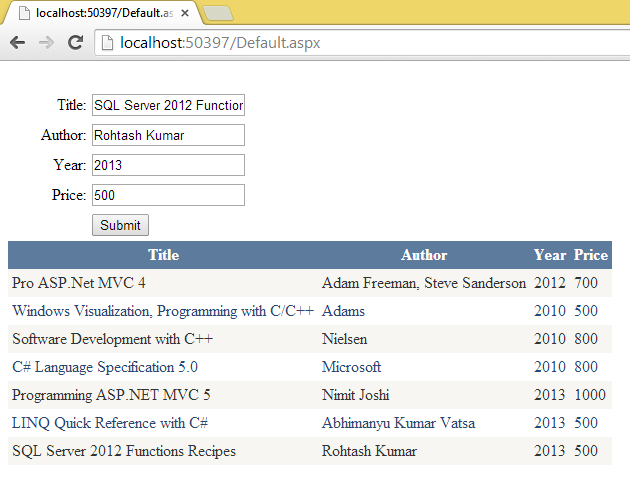Focus the Title text field

168,106
